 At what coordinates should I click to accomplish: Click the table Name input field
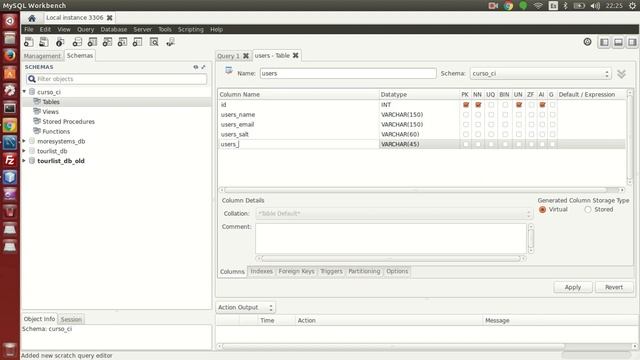tap(348, 73)
